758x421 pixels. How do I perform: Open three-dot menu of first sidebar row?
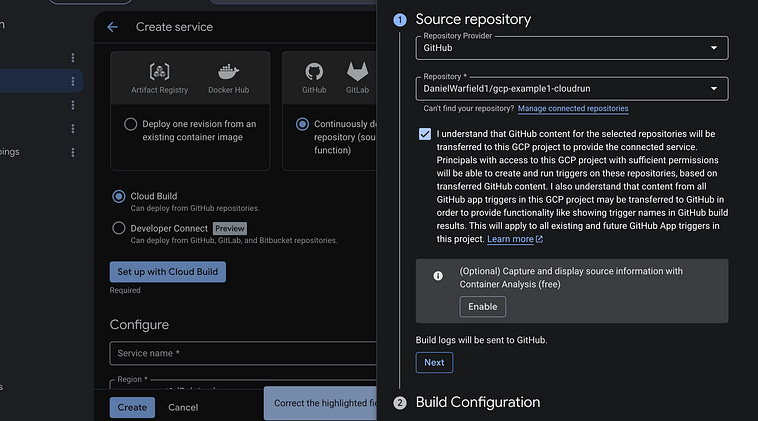coord(73,58)
